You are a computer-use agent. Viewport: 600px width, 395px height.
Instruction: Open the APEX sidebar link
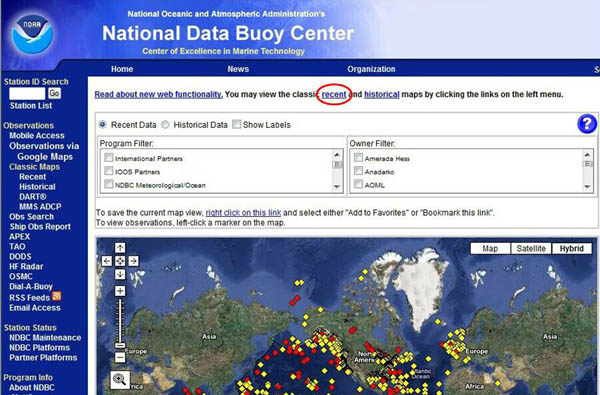20,237
